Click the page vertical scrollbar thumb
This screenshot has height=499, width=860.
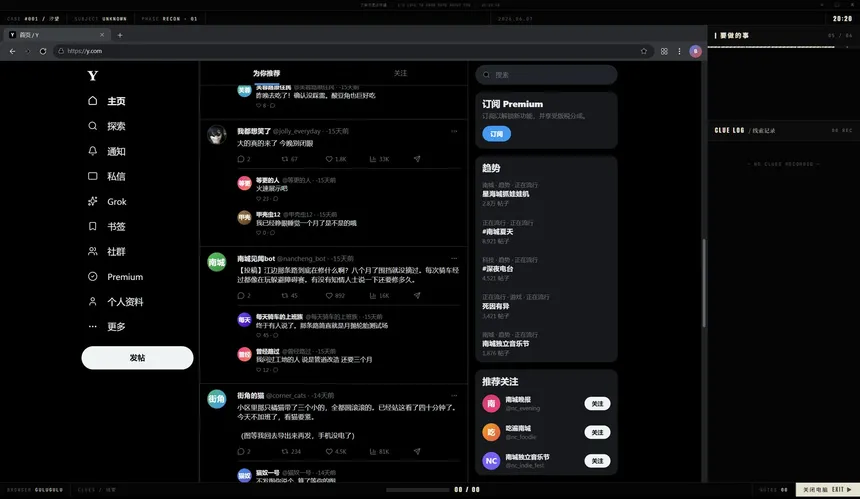(x=704, y=283)
